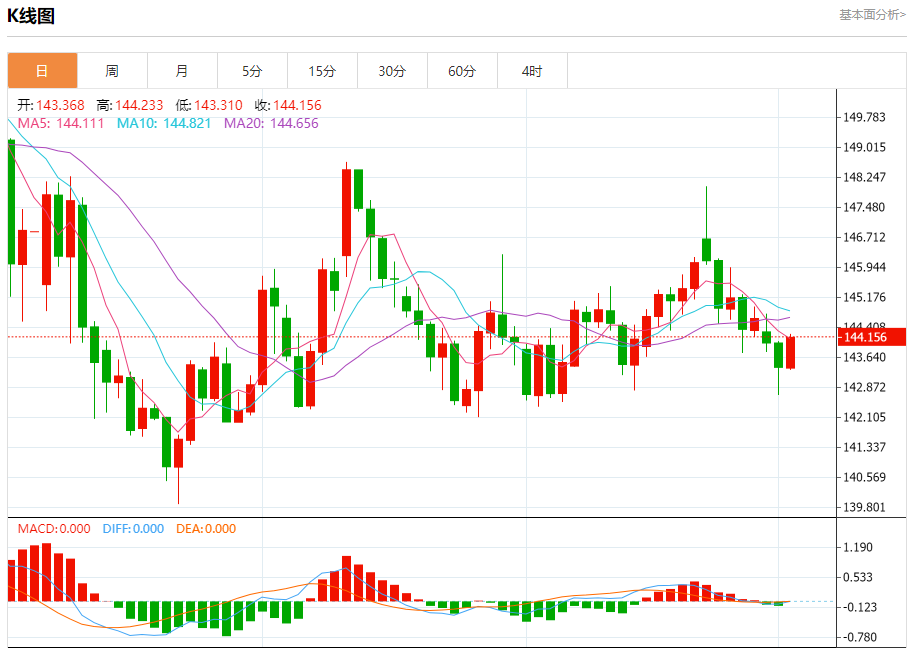Open the 基本面分析 link
This screenshot has width=910, height=648.
point(872,15)
